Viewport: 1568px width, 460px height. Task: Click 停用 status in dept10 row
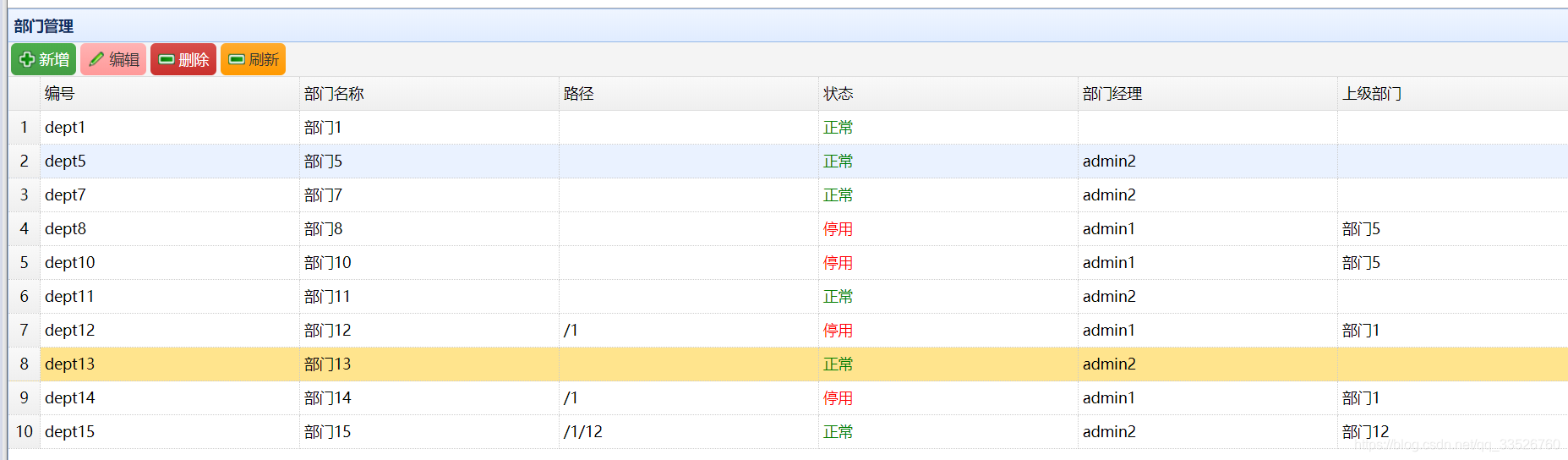click(x=839, y=262)
